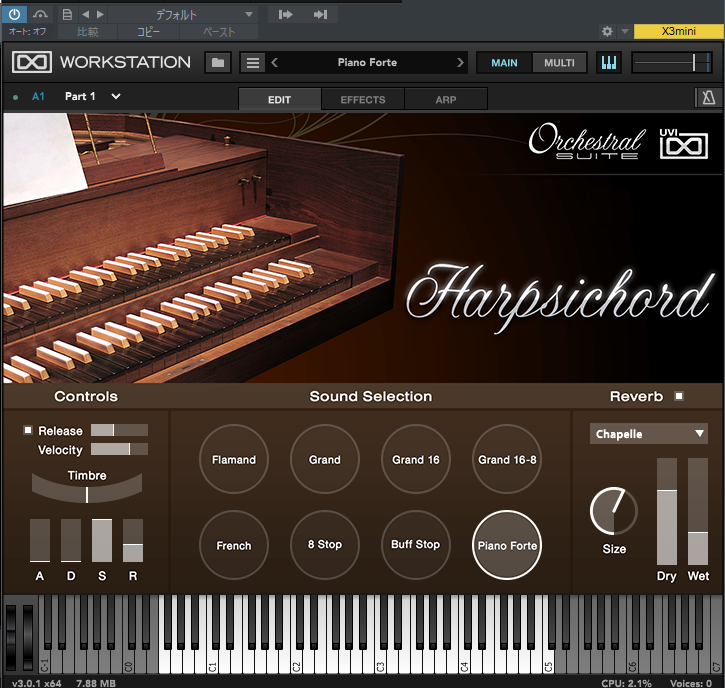Select the Flamand sound
Image resolution: width=725 pixels, height=688 pixels.
pos(233,459)
